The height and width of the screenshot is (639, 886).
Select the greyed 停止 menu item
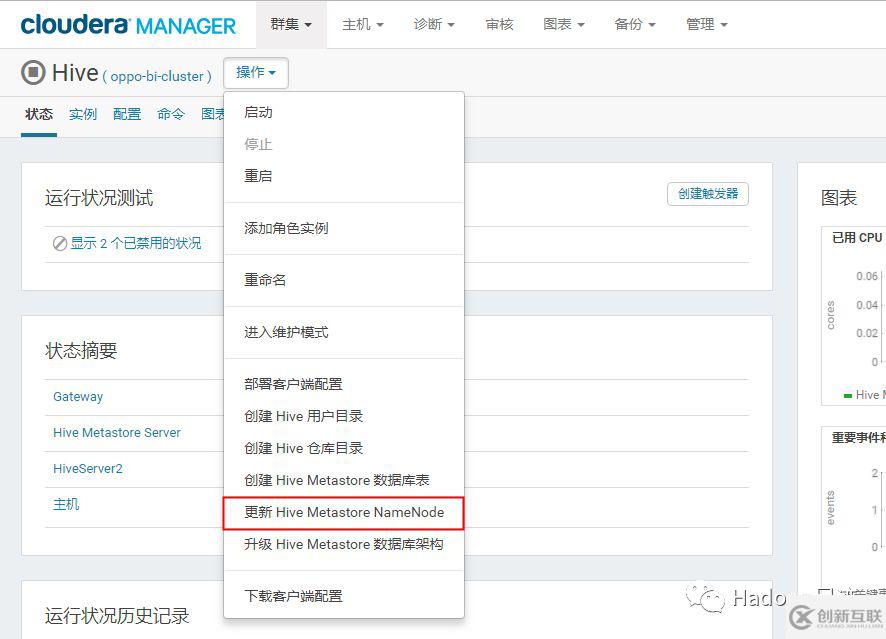tap(344, 145)
